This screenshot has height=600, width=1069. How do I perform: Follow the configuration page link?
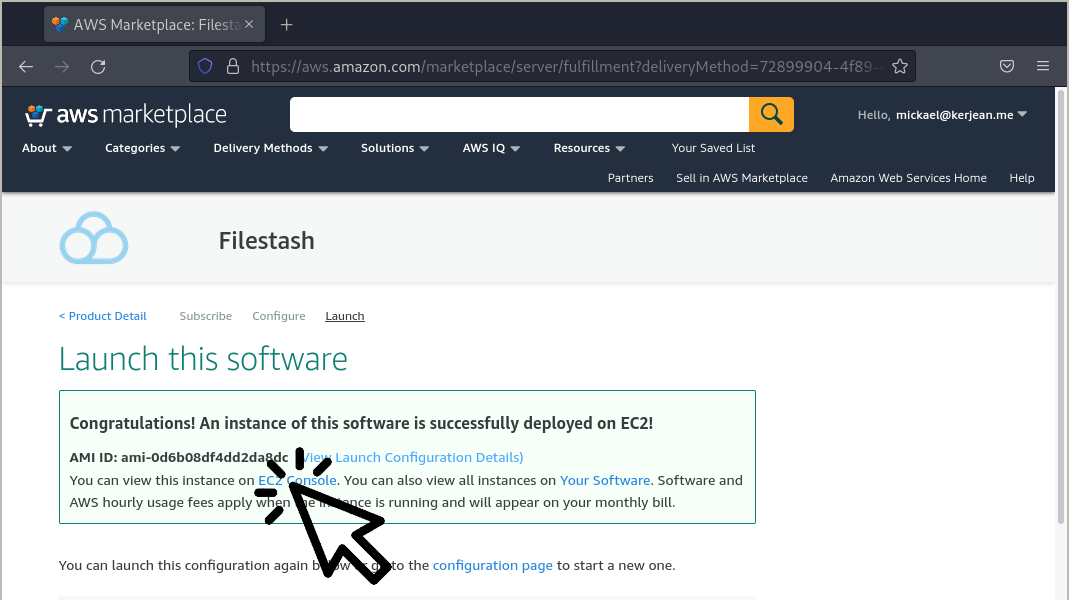click(x=493, y=566)
